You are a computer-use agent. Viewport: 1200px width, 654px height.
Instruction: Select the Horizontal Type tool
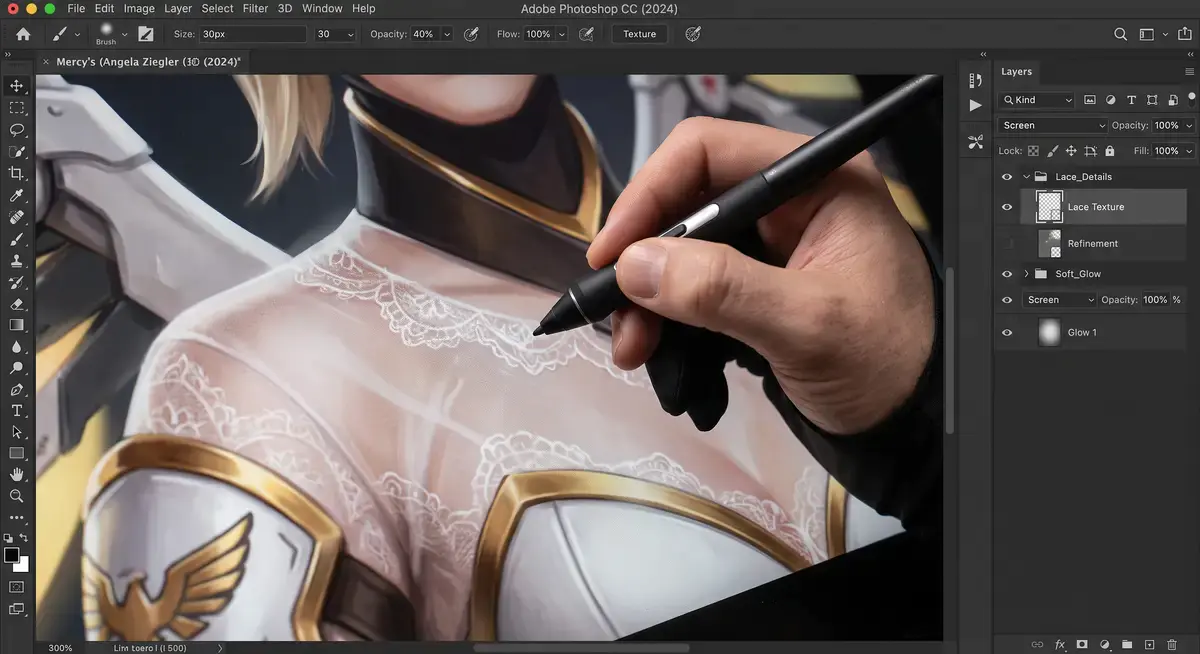[17, 411]
